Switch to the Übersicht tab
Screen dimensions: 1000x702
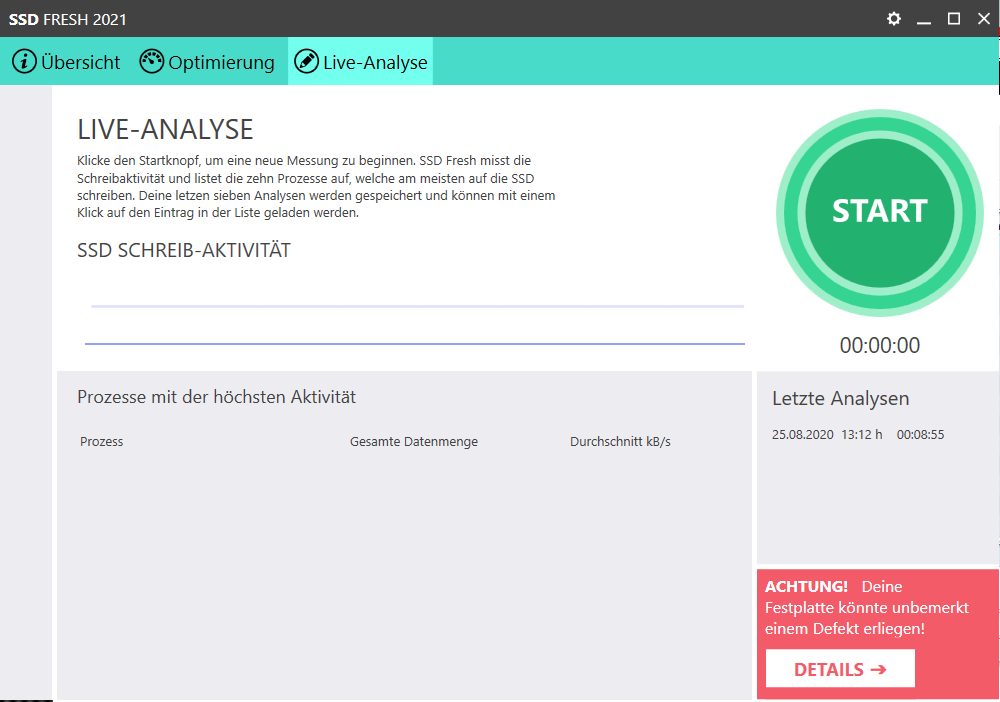pos(80,62)
